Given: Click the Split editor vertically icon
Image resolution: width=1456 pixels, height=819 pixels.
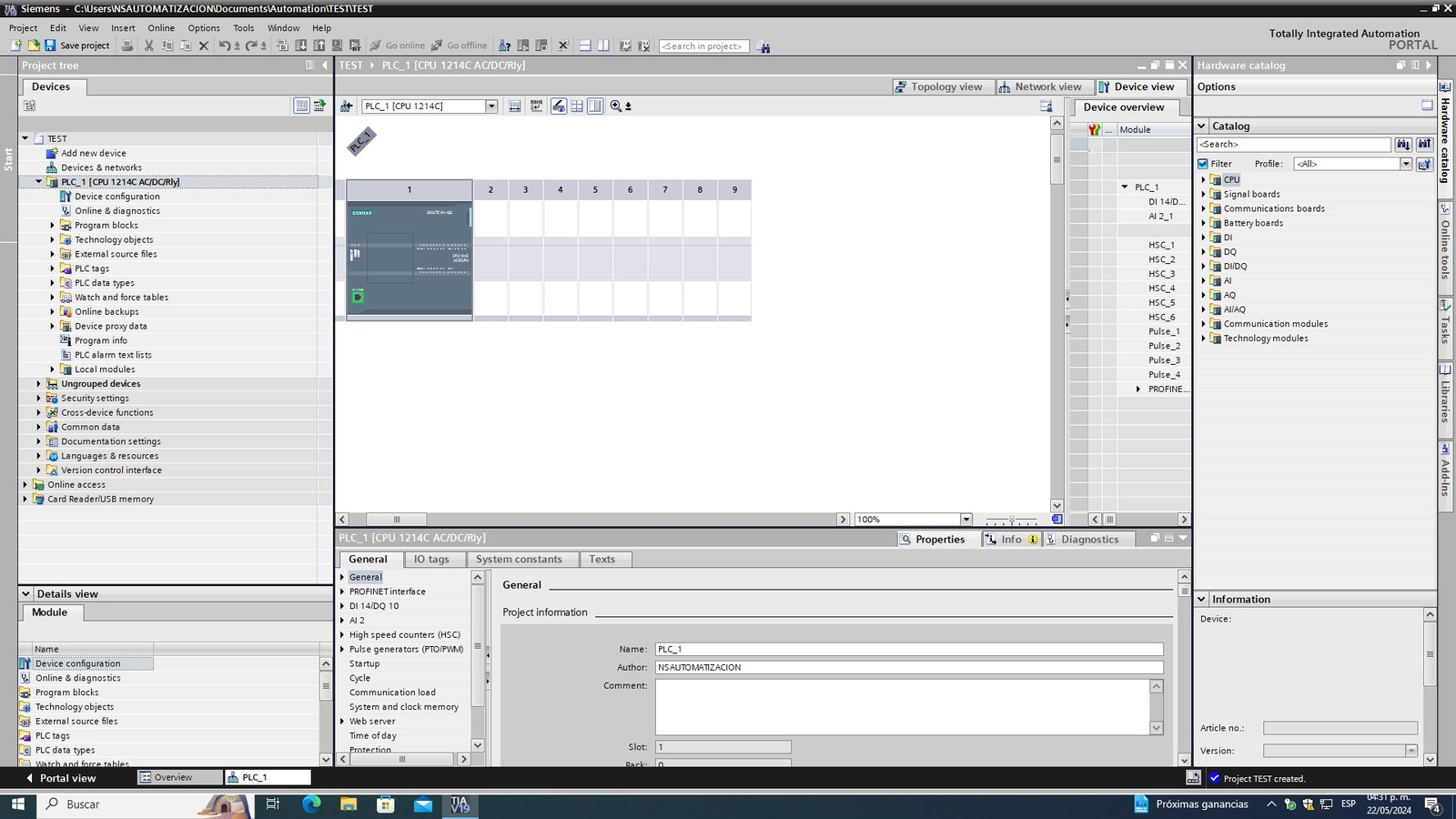Looking at the screenshot, I should (x=602, y=45).
